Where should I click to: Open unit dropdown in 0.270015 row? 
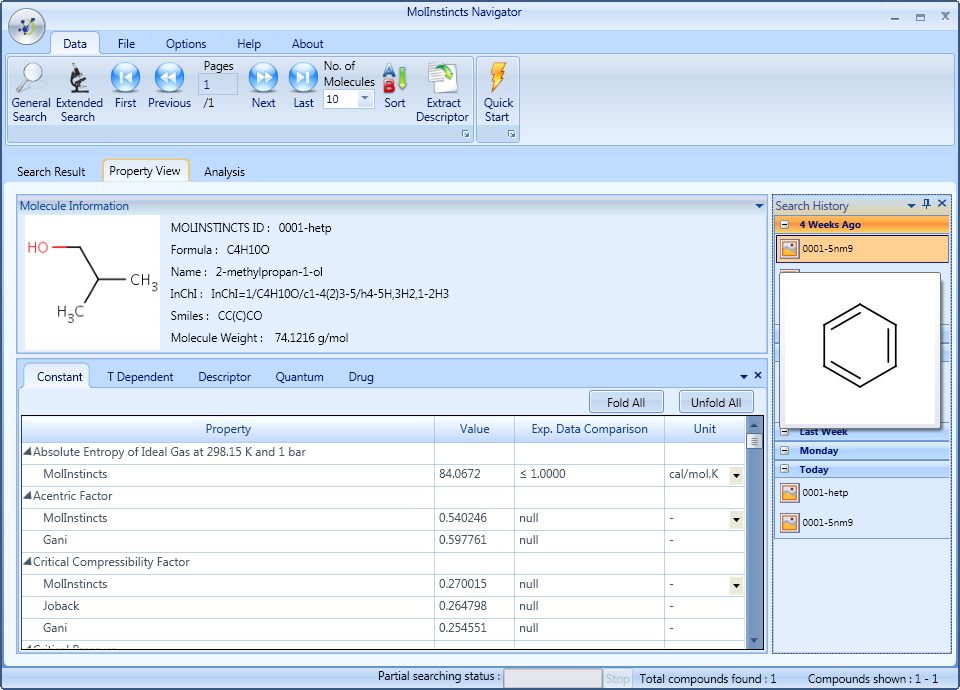(736, 585)
